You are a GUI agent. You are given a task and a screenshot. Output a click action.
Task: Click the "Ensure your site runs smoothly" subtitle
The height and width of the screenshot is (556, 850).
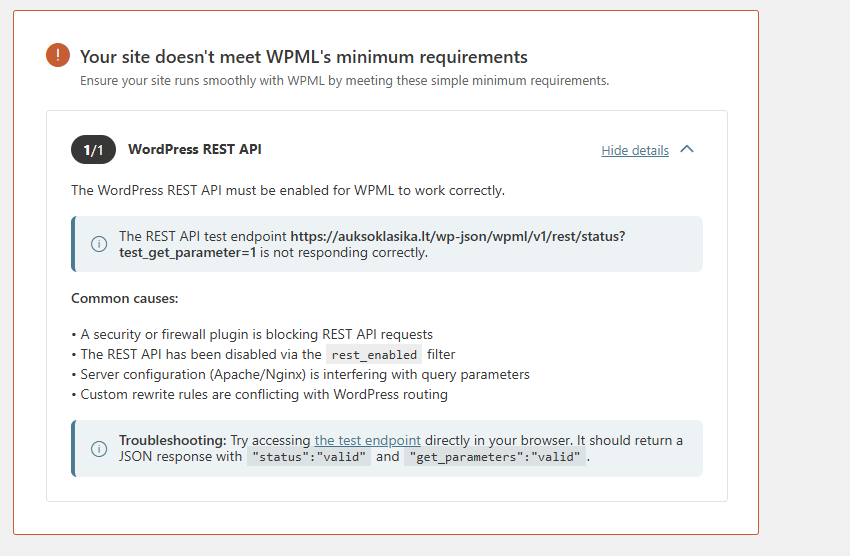pos(344,81)
